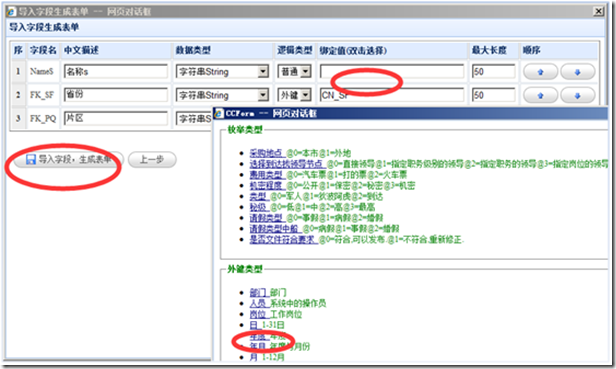The width and height of the screenshot is (616, 369).
Task: Edit Chinese description field 省份
Action: (116, 95)
